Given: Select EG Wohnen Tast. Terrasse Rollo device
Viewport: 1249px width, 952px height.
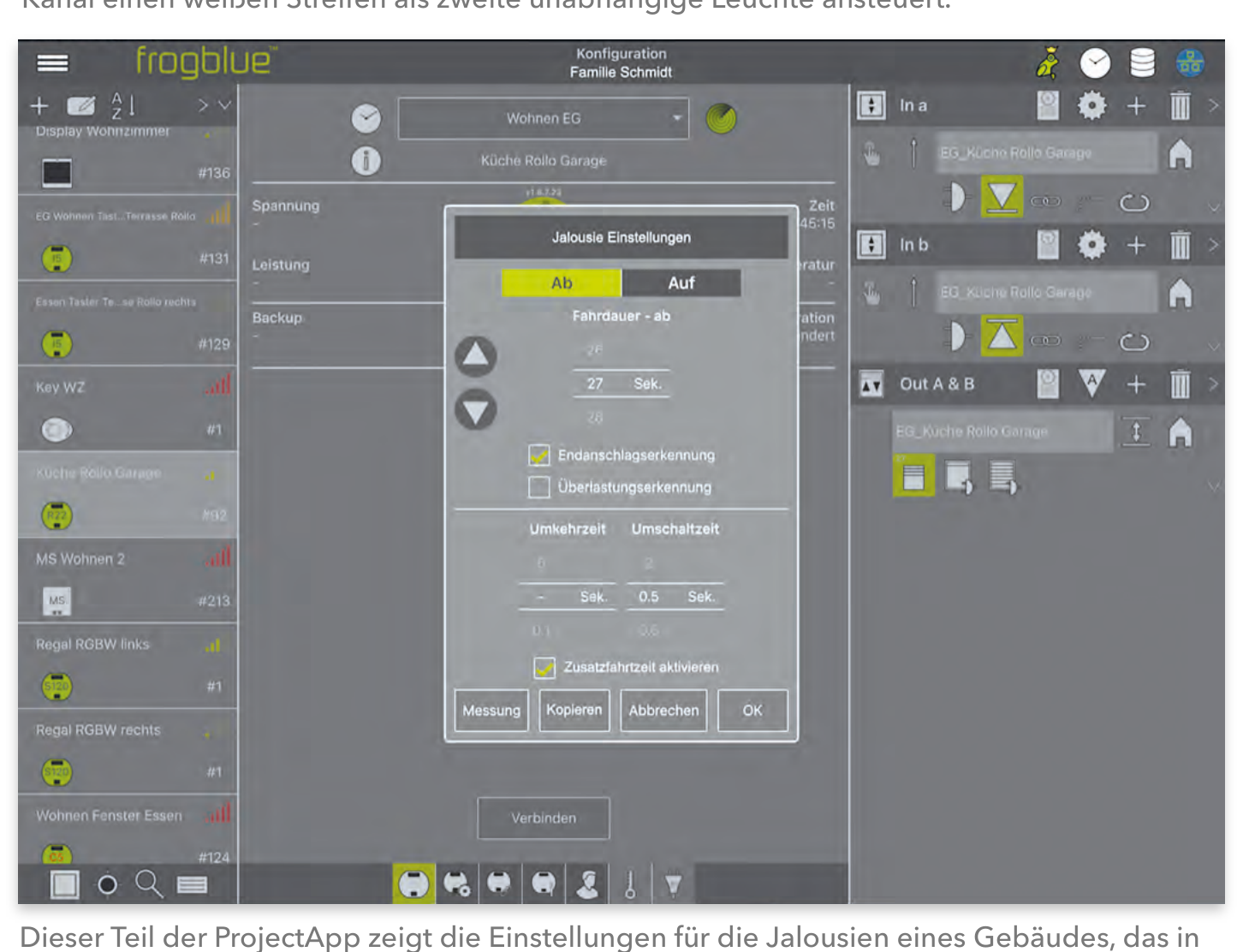Looking at the screenshot, I should click(128, 237).
